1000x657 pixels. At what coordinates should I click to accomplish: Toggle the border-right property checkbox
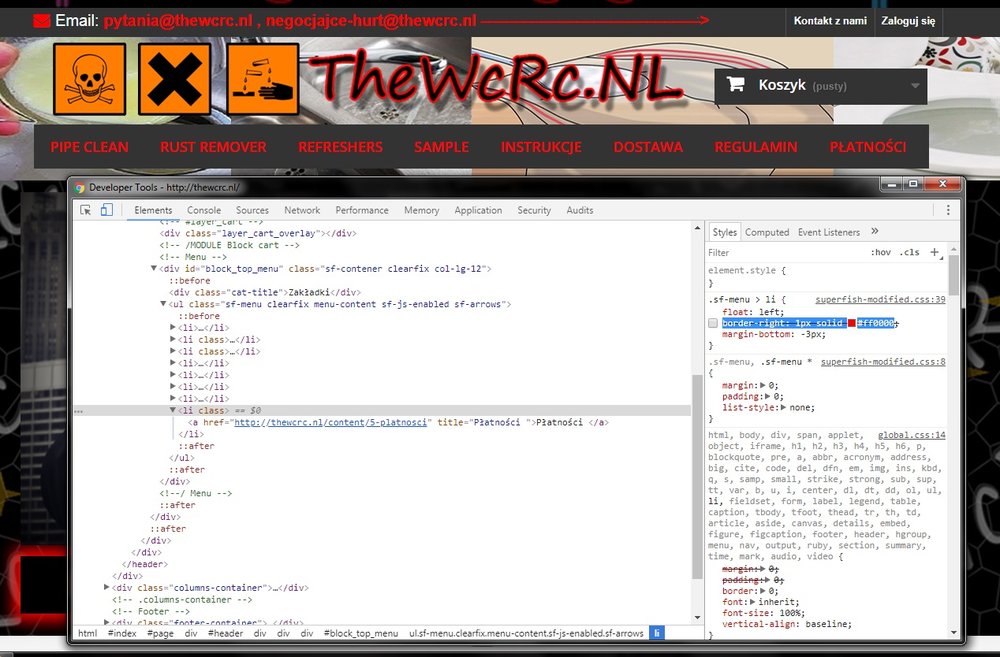[x=713, y=323]
